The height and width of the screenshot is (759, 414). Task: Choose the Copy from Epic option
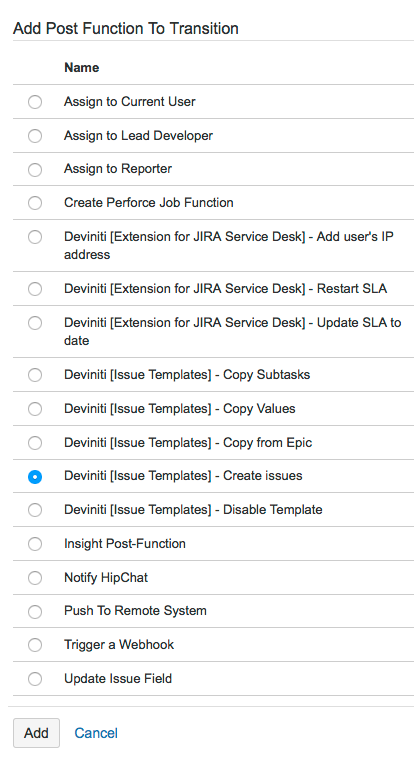coord(35,443)
